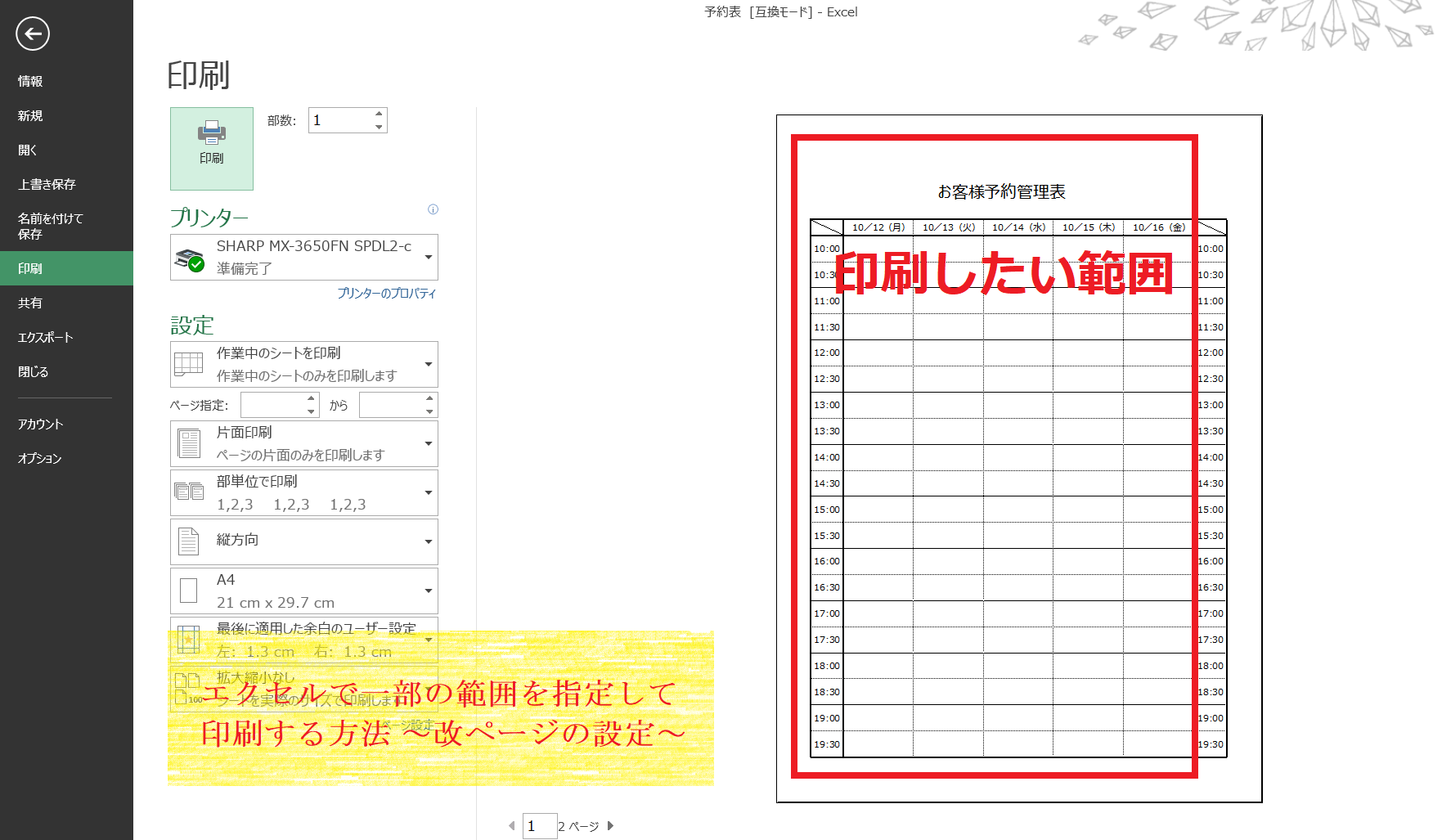Click the back arrow to leave backstage view
This screenshot has width=1442, height=840.
(33, 34)
